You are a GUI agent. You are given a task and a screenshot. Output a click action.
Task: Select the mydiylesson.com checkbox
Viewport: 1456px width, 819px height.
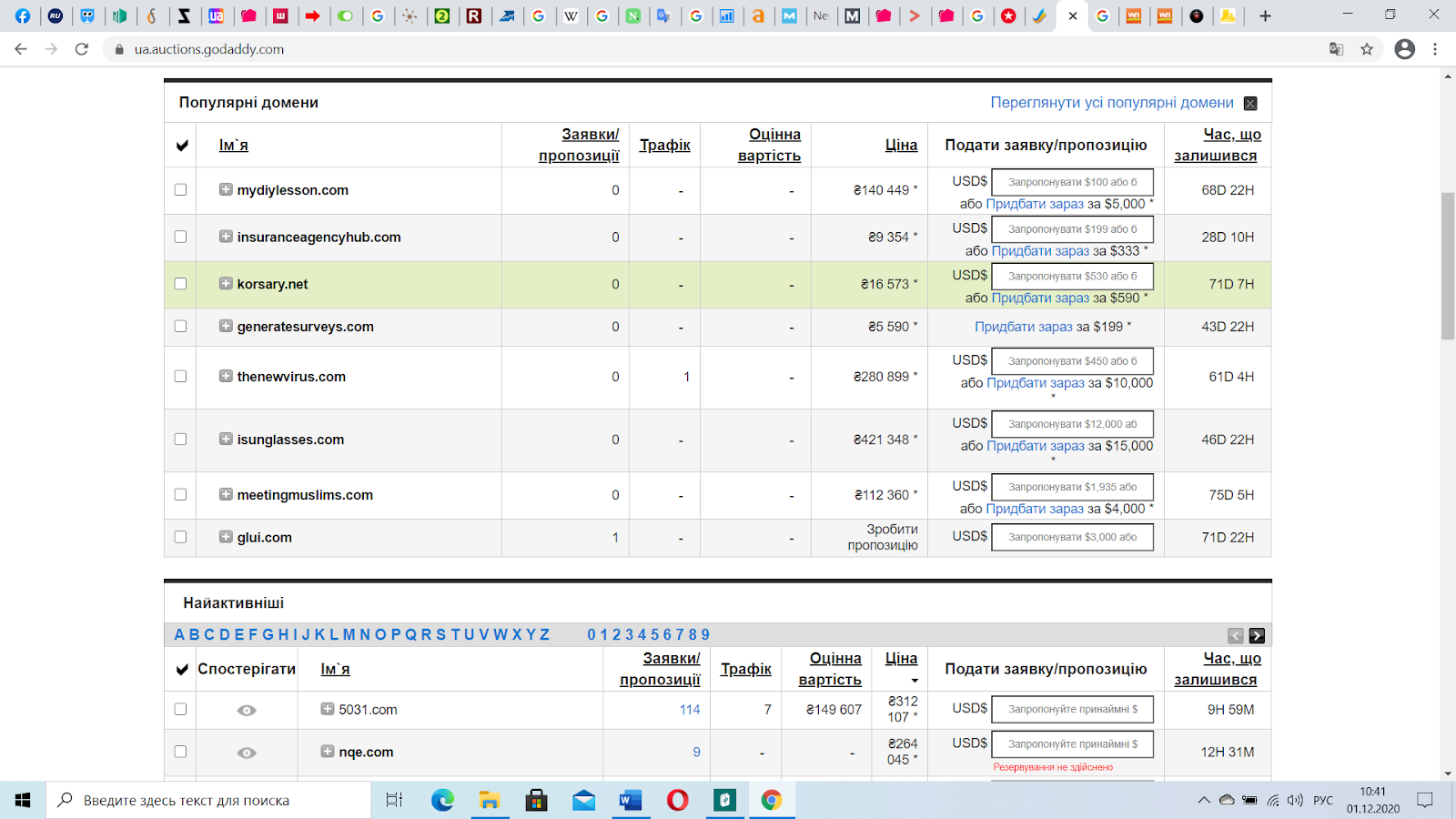180,190
